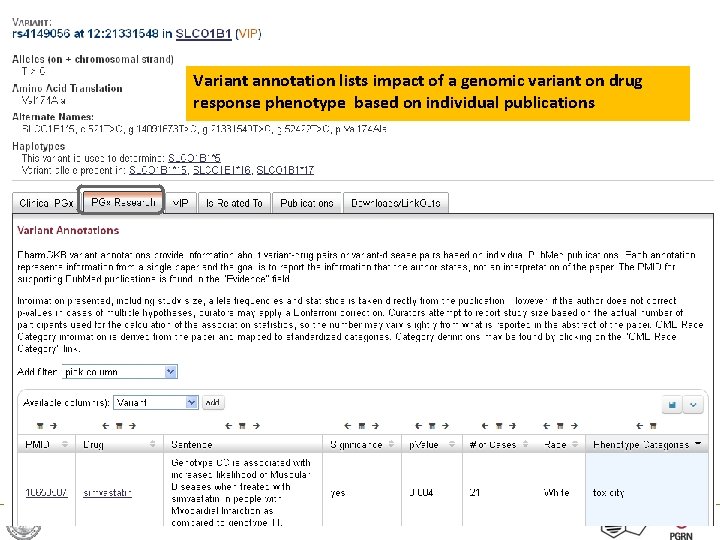Switch to the Clinical PGx tab
The image size is (720, 540).
coord(46,203)
